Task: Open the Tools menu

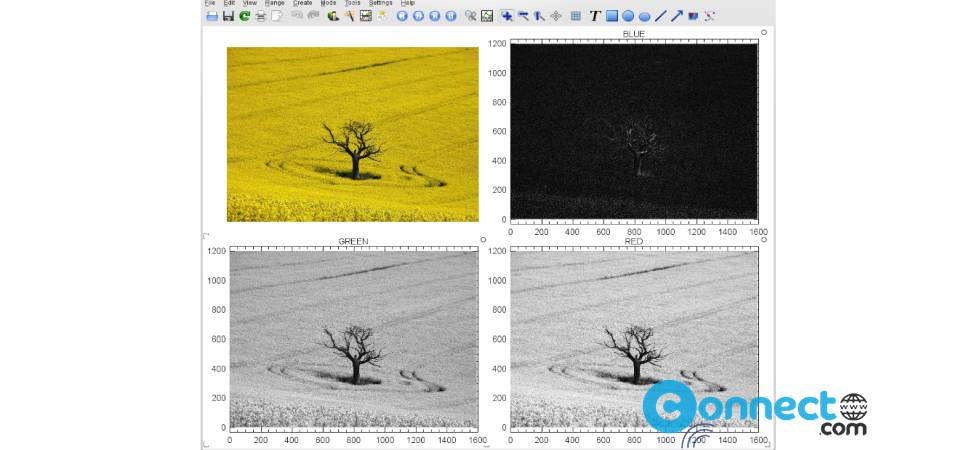Action: click(352, 3)
